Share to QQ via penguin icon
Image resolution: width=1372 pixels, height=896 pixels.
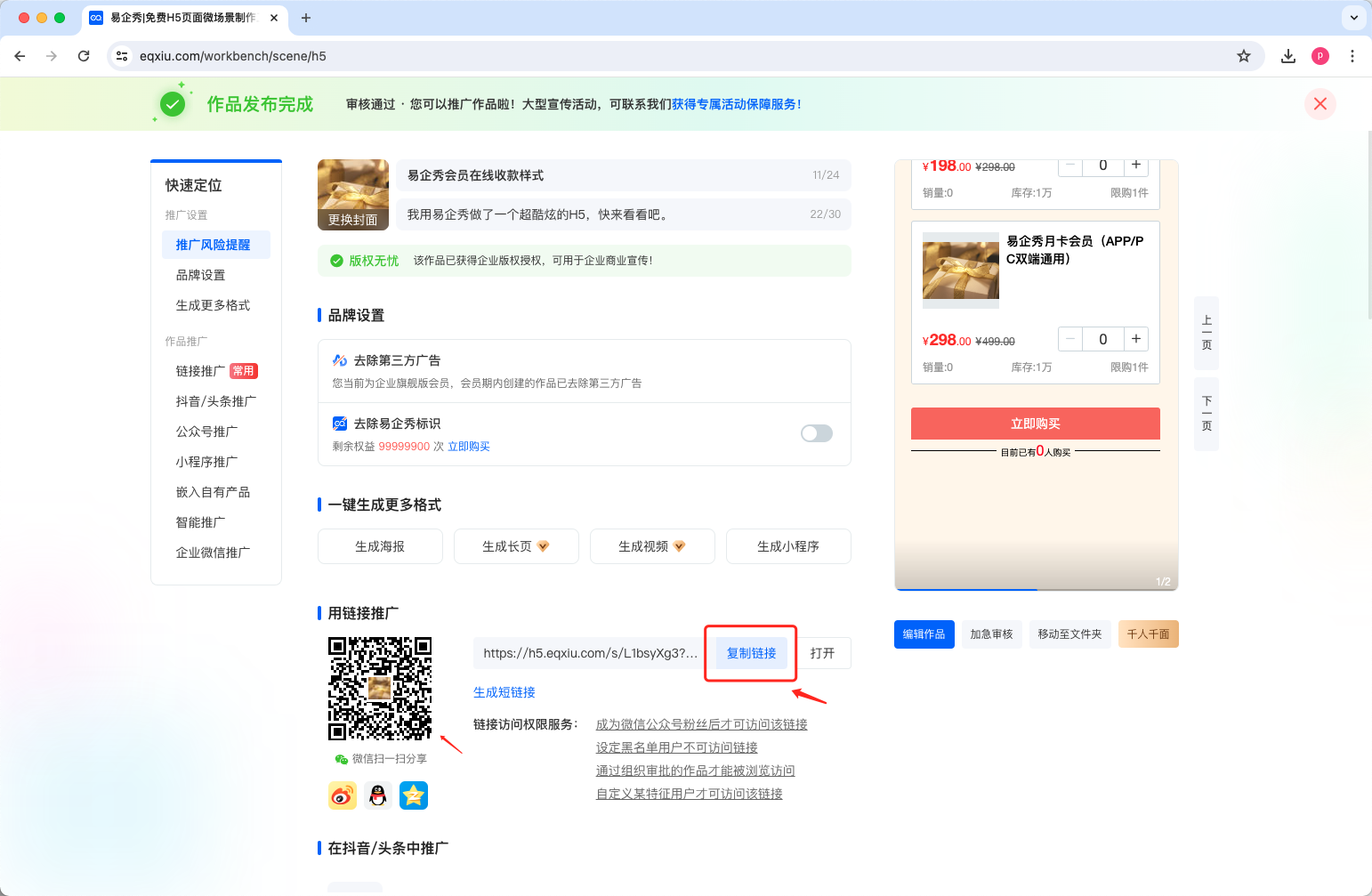(378, 795)
